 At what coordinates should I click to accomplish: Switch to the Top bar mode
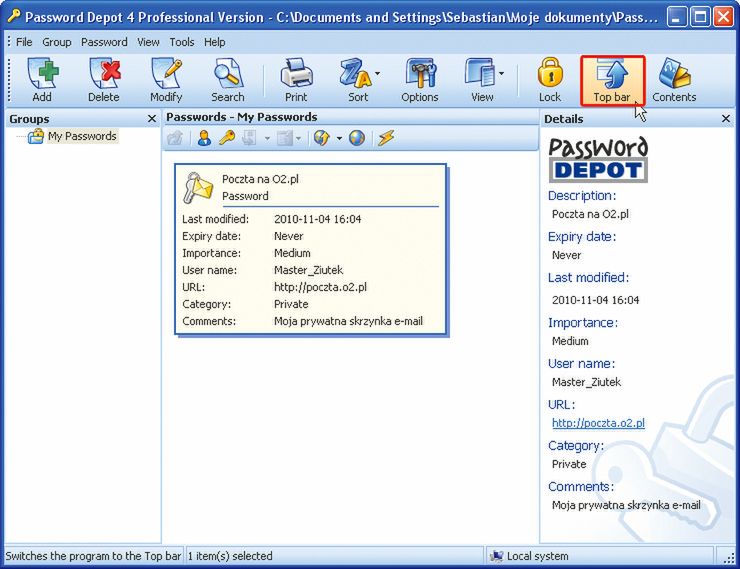pos(612,80)
